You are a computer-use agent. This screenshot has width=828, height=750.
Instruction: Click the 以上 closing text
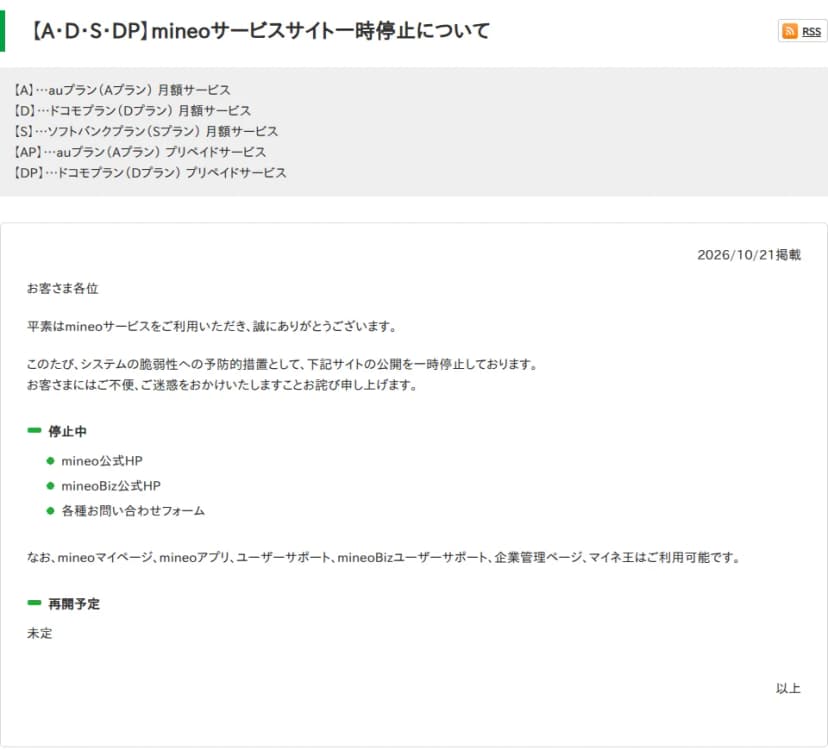[788, 688]
